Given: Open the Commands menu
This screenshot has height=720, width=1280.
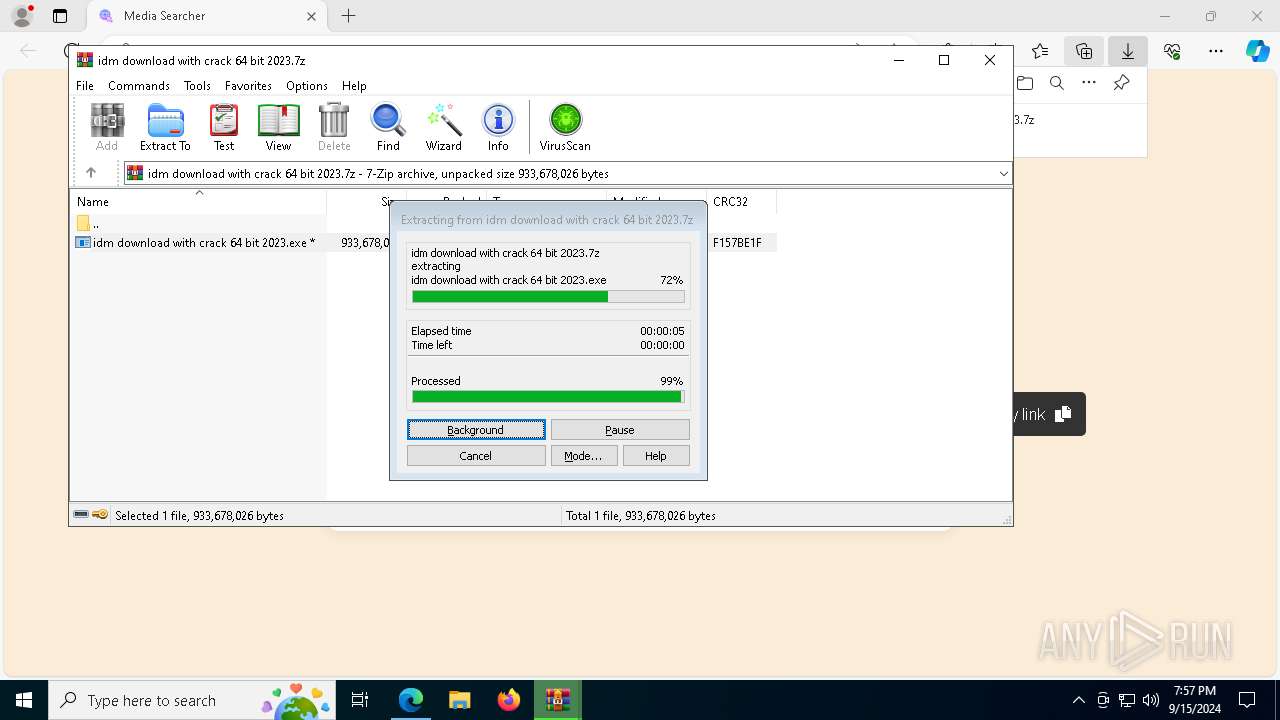Looking at the screenshot, I should pos(139,86).
